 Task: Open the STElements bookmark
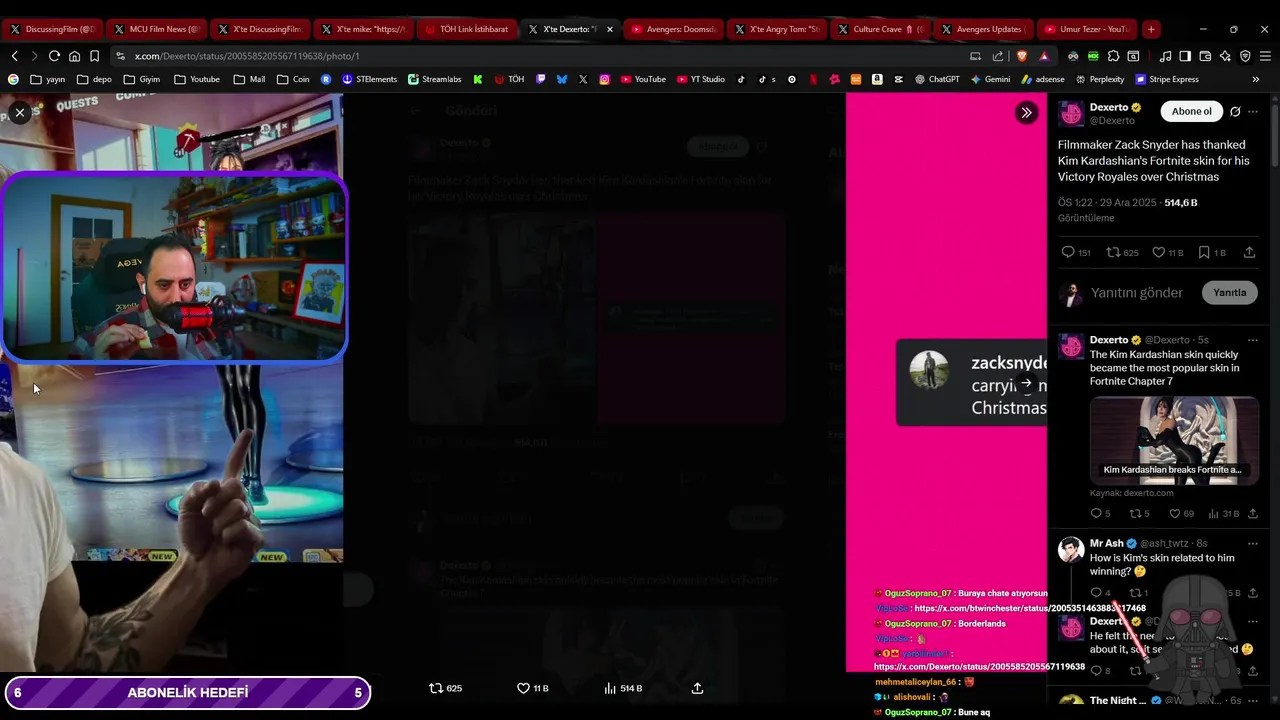(x=369, y=79)
